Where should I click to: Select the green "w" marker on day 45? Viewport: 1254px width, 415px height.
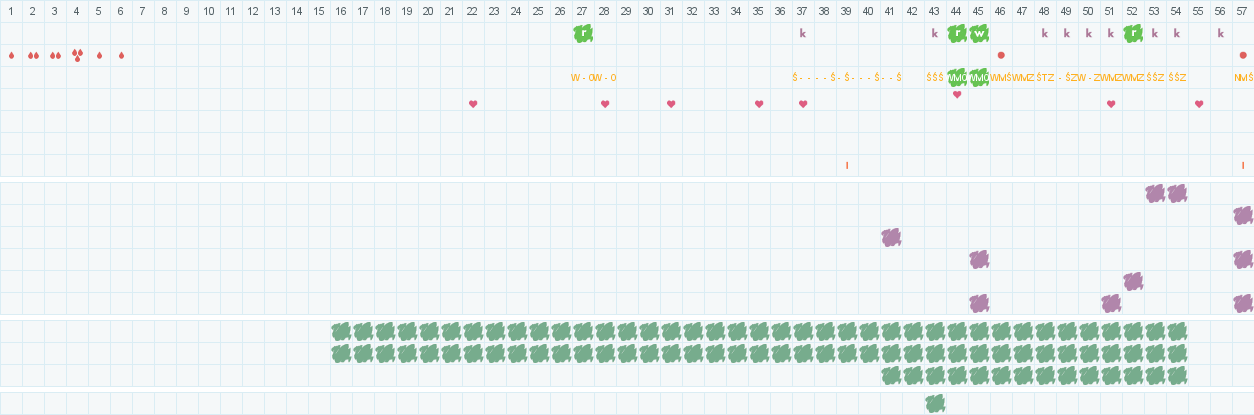click(x=979, y=33)
